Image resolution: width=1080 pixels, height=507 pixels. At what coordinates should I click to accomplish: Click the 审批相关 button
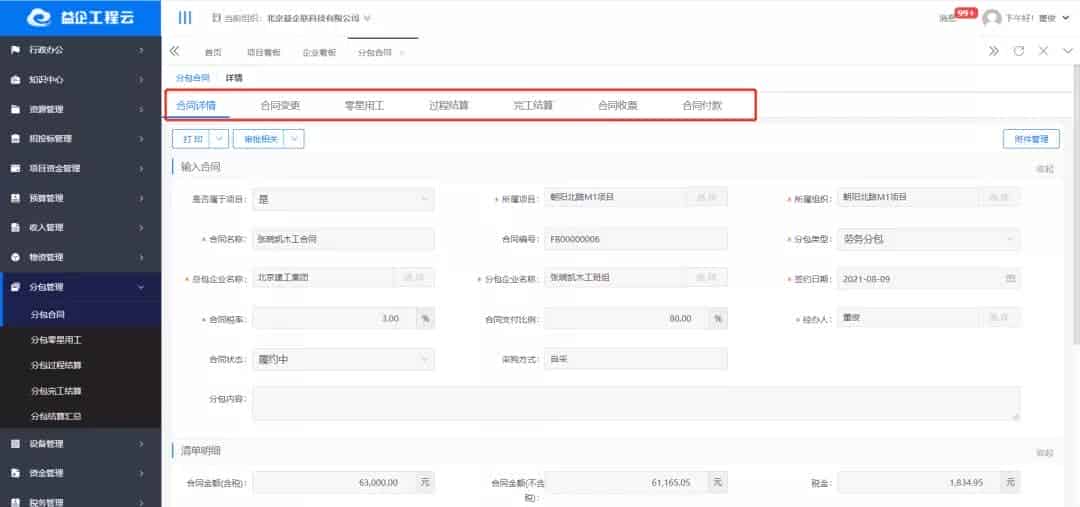260,139
